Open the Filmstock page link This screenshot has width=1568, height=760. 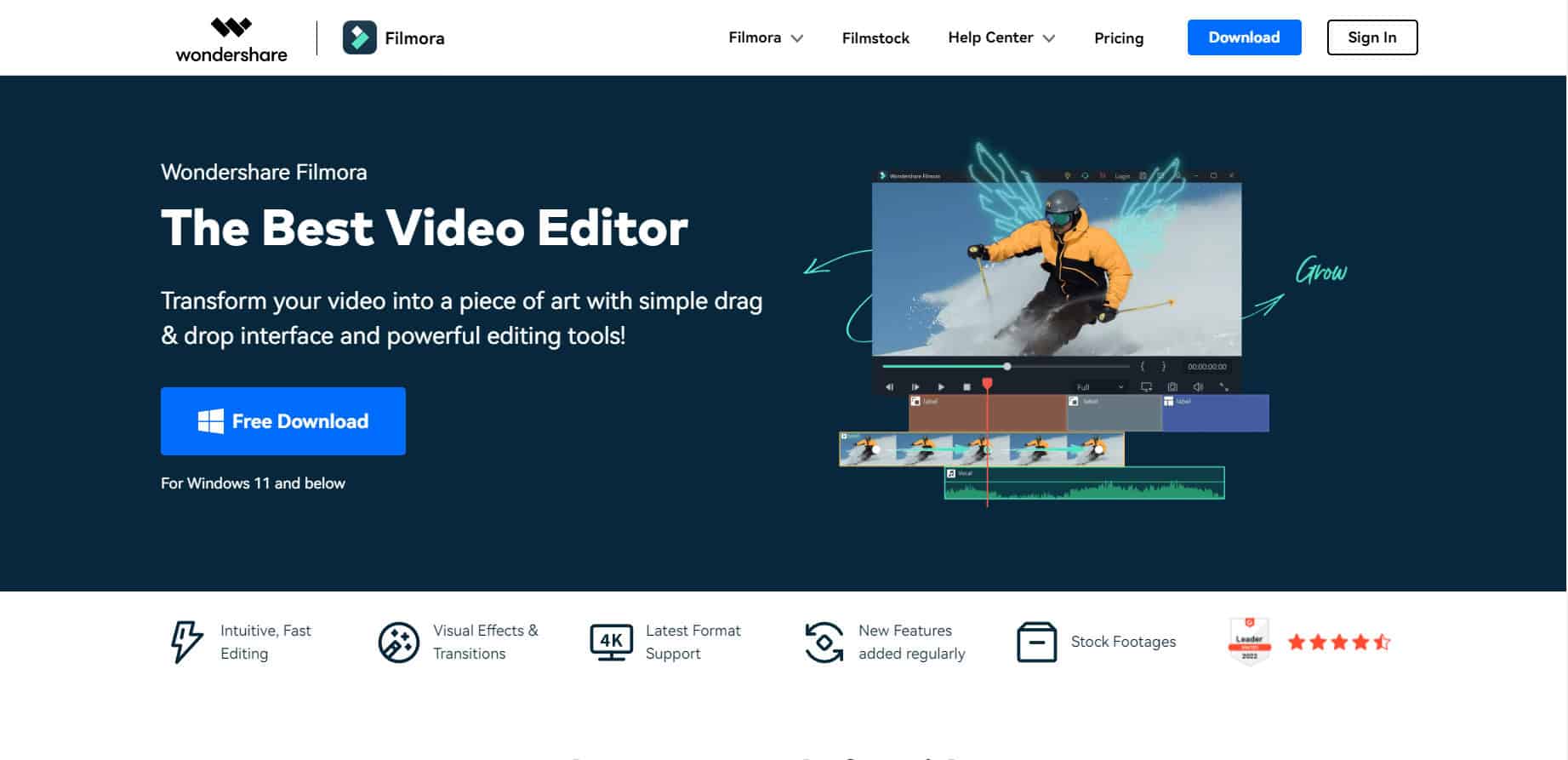(x=875, y=38)
